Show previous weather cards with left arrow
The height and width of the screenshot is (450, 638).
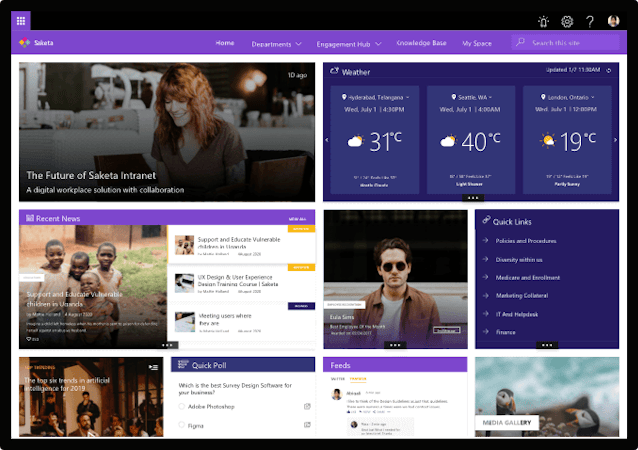326,140
